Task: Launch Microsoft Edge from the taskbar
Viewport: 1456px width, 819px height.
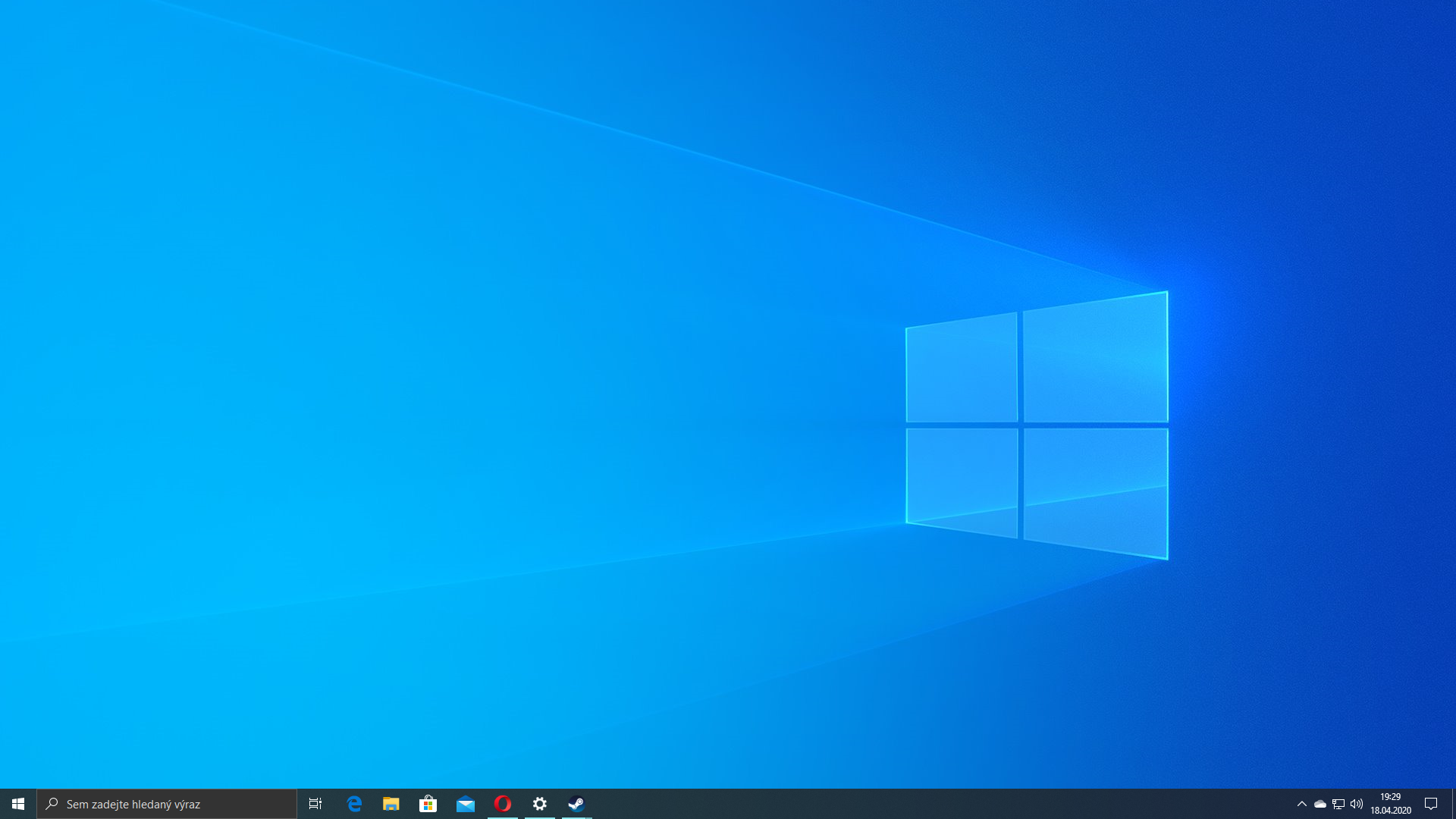Action: [x=354, y=804]
